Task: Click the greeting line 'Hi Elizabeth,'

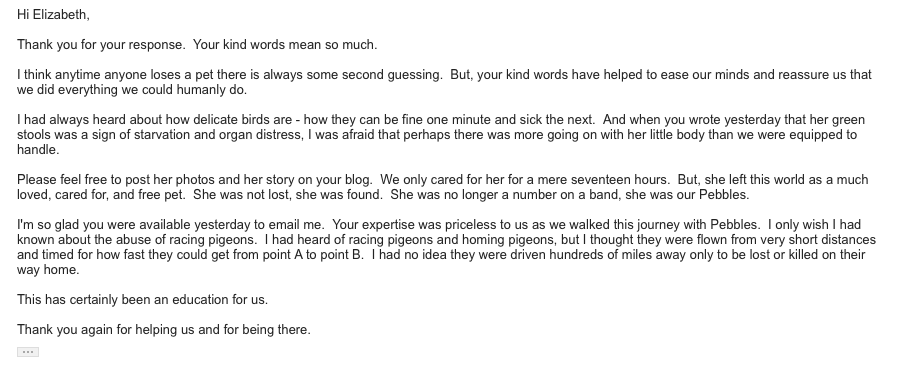Action: pyautogui.click(x=53, y=15)
